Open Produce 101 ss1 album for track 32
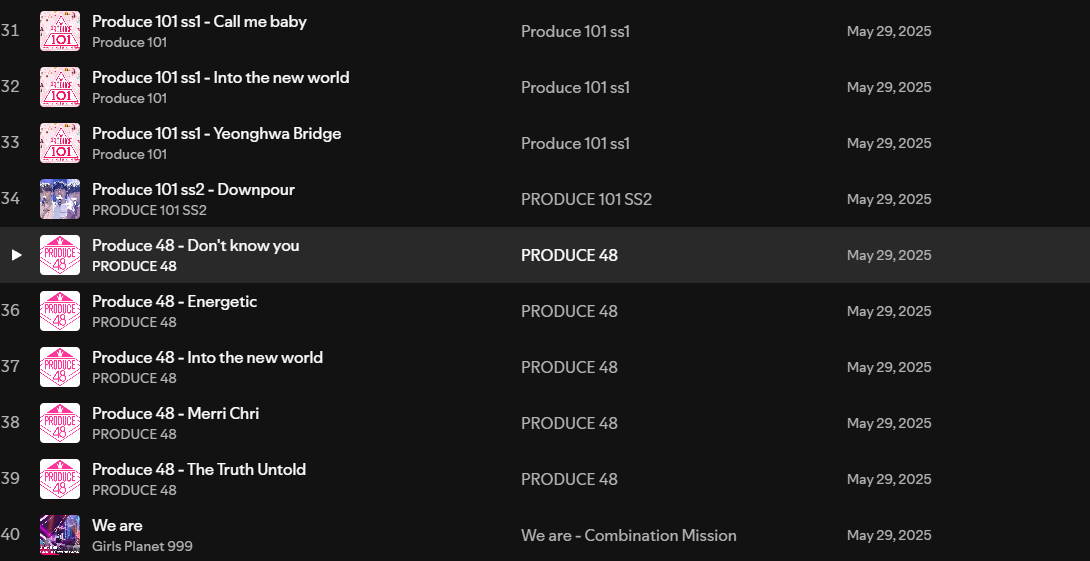This screenshot has width=1090, height=561. (575, 88)
